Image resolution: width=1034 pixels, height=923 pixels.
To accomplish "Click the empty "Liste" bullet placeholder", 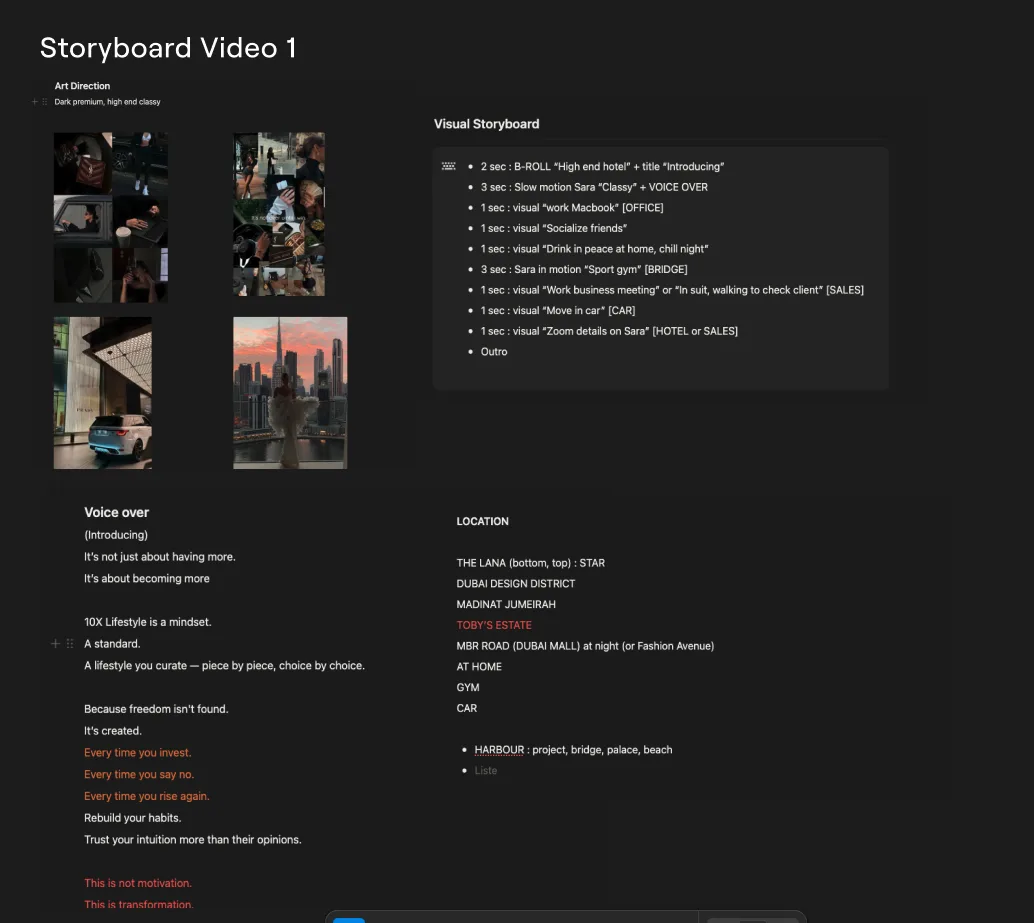I will tap(486, 771).
